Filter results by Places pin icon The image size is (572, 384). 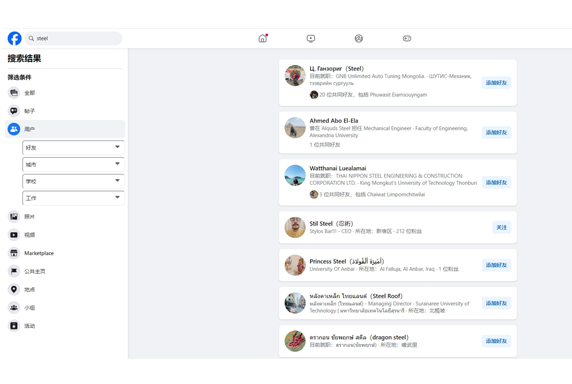[x=14, y=290]
